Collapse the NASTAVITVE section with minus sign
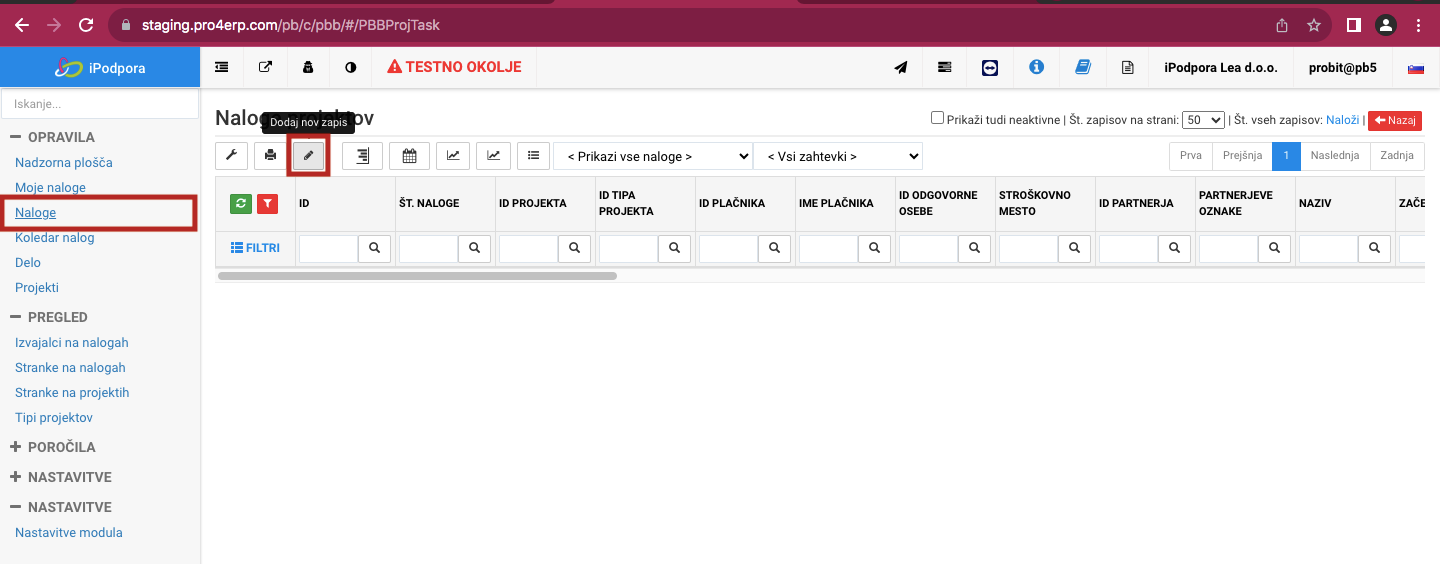1440x564 pixels. [60, 507]
